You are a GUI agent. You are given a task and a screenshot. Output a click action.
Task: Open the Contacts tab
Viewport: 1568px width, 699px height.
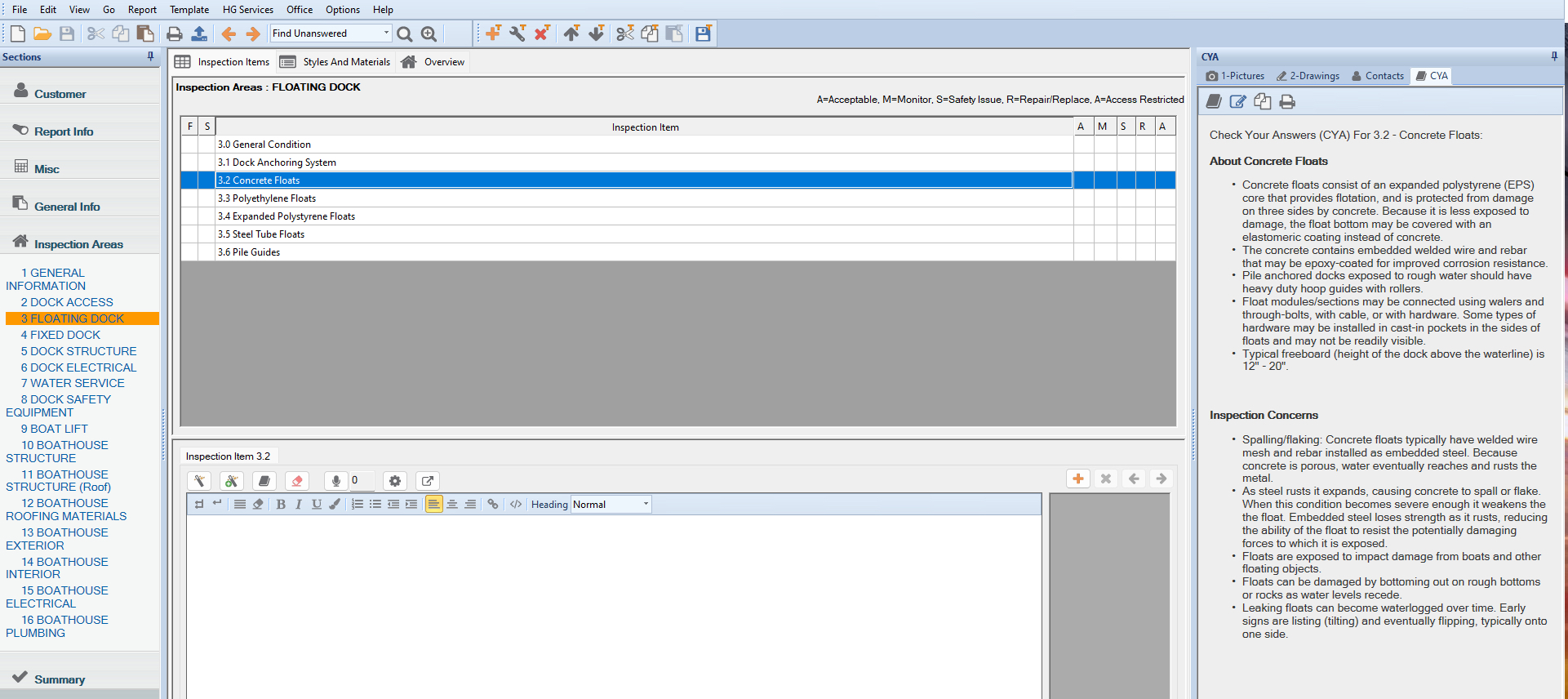[1378, 76]
